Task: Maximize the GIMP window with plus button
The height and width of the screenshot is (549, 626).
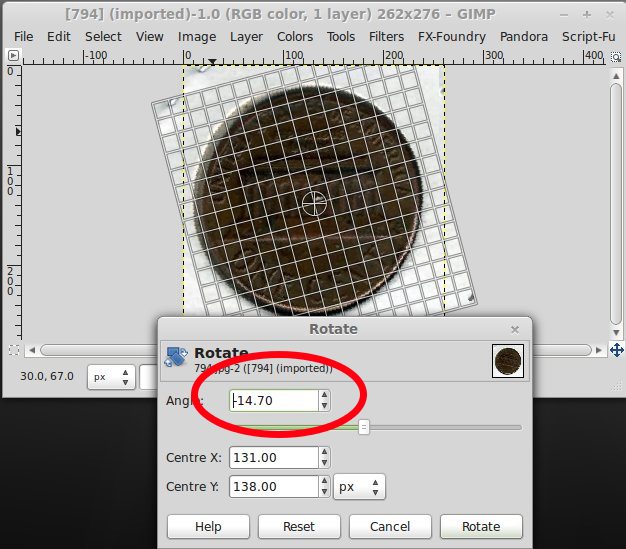Action: click(x=586, y=15)
